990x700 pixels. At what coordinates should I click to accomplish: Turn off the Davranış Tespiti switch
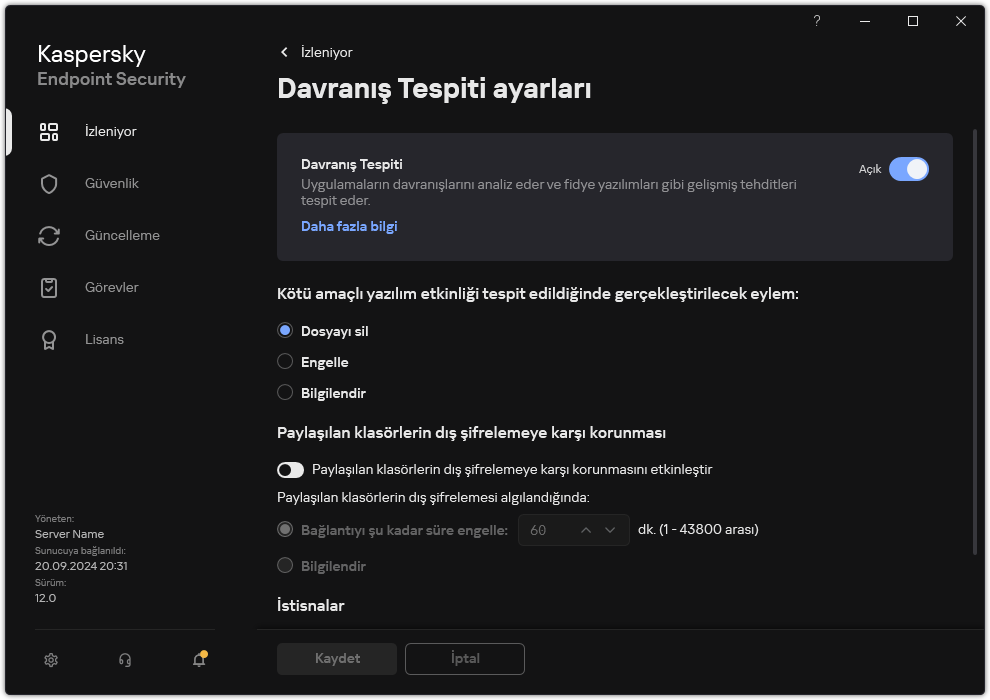(909, 169)
